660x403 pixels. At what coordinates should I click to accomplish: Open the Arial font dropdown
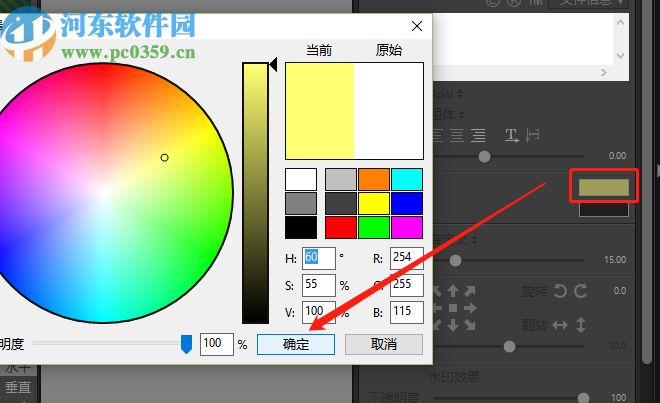point(447,94)
